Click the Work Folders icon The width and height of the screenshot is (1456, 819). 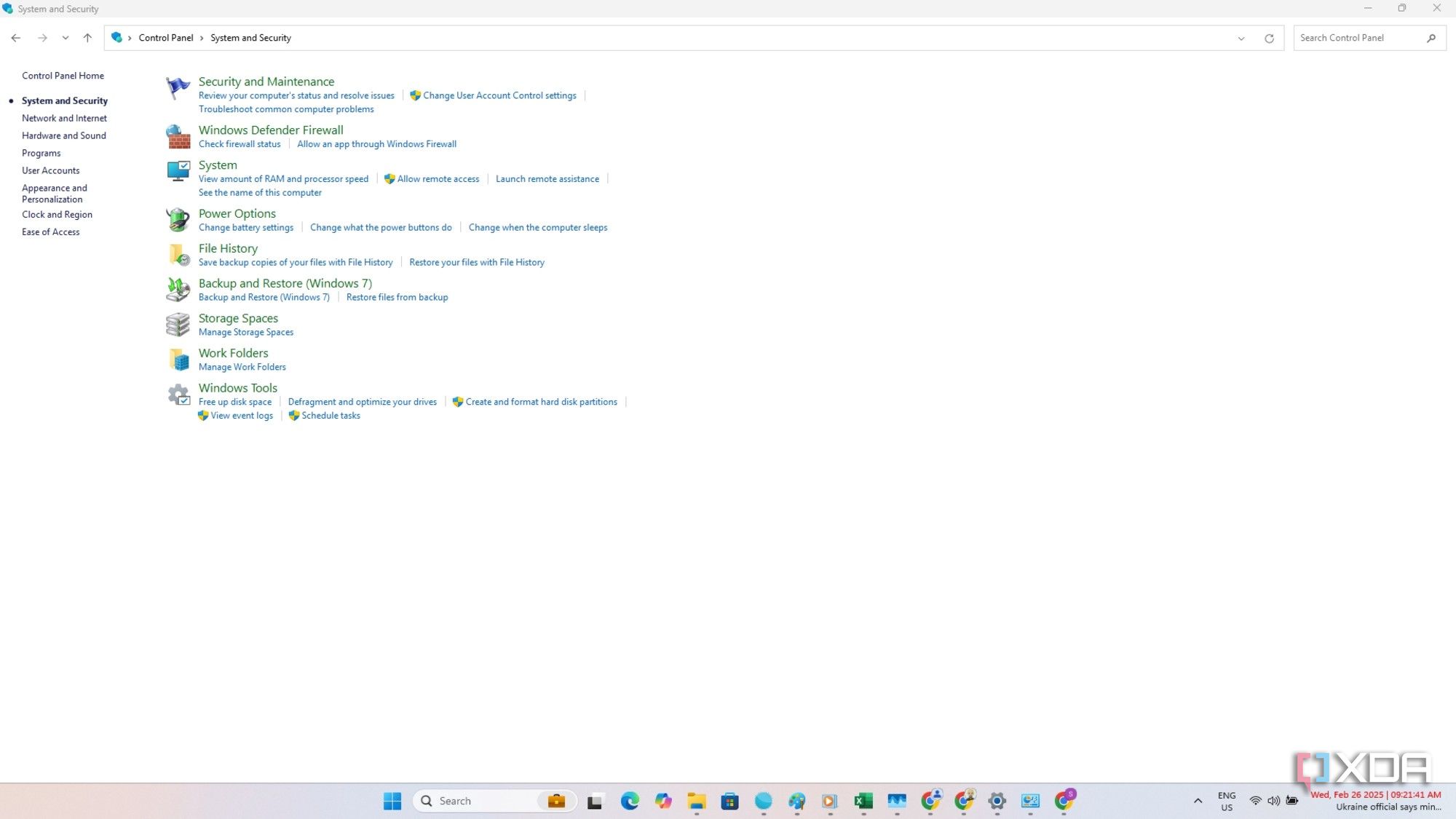(x=178, y=359)
